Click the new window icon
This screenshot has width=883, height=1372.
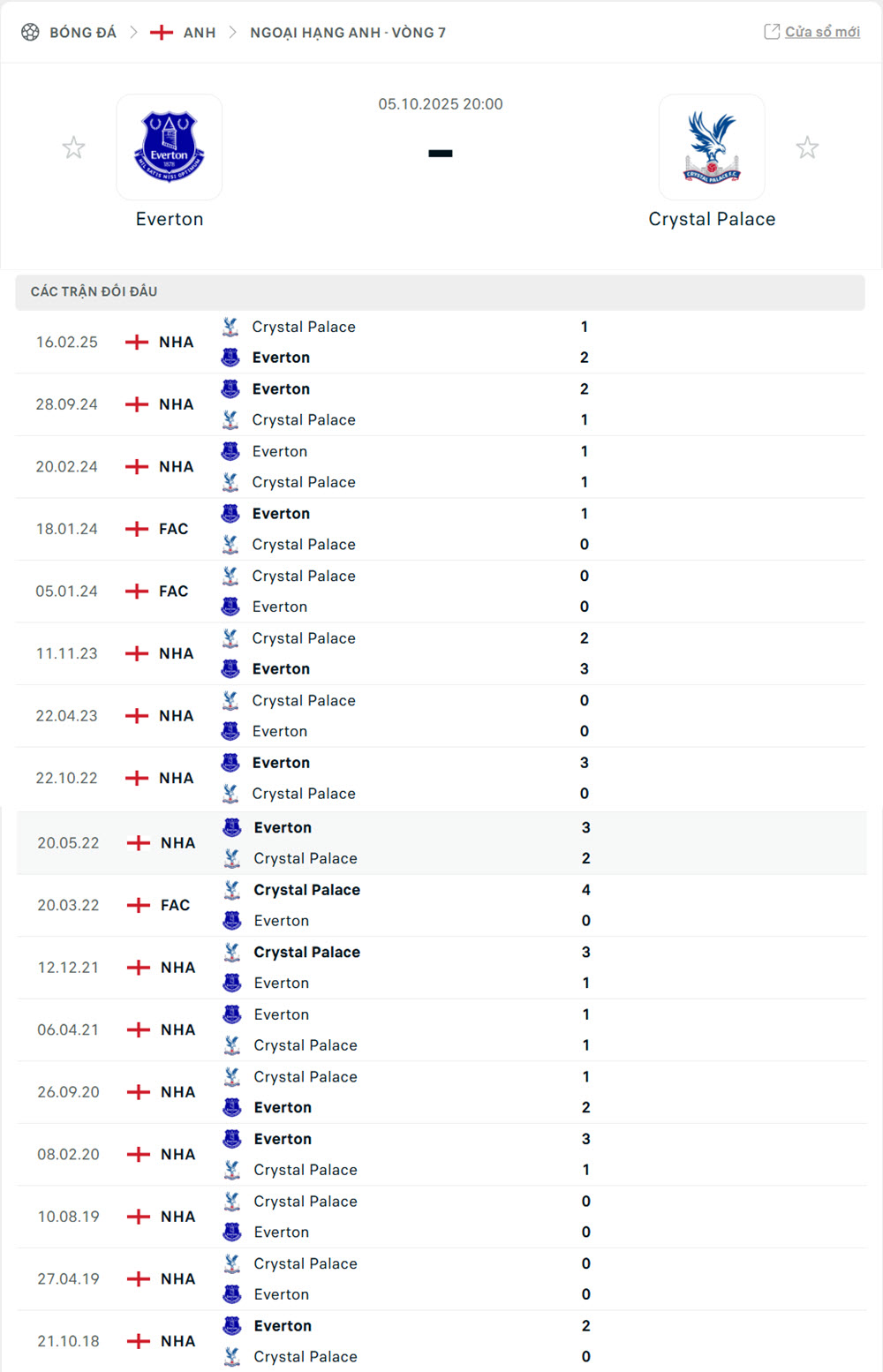[x=772, y=32]
